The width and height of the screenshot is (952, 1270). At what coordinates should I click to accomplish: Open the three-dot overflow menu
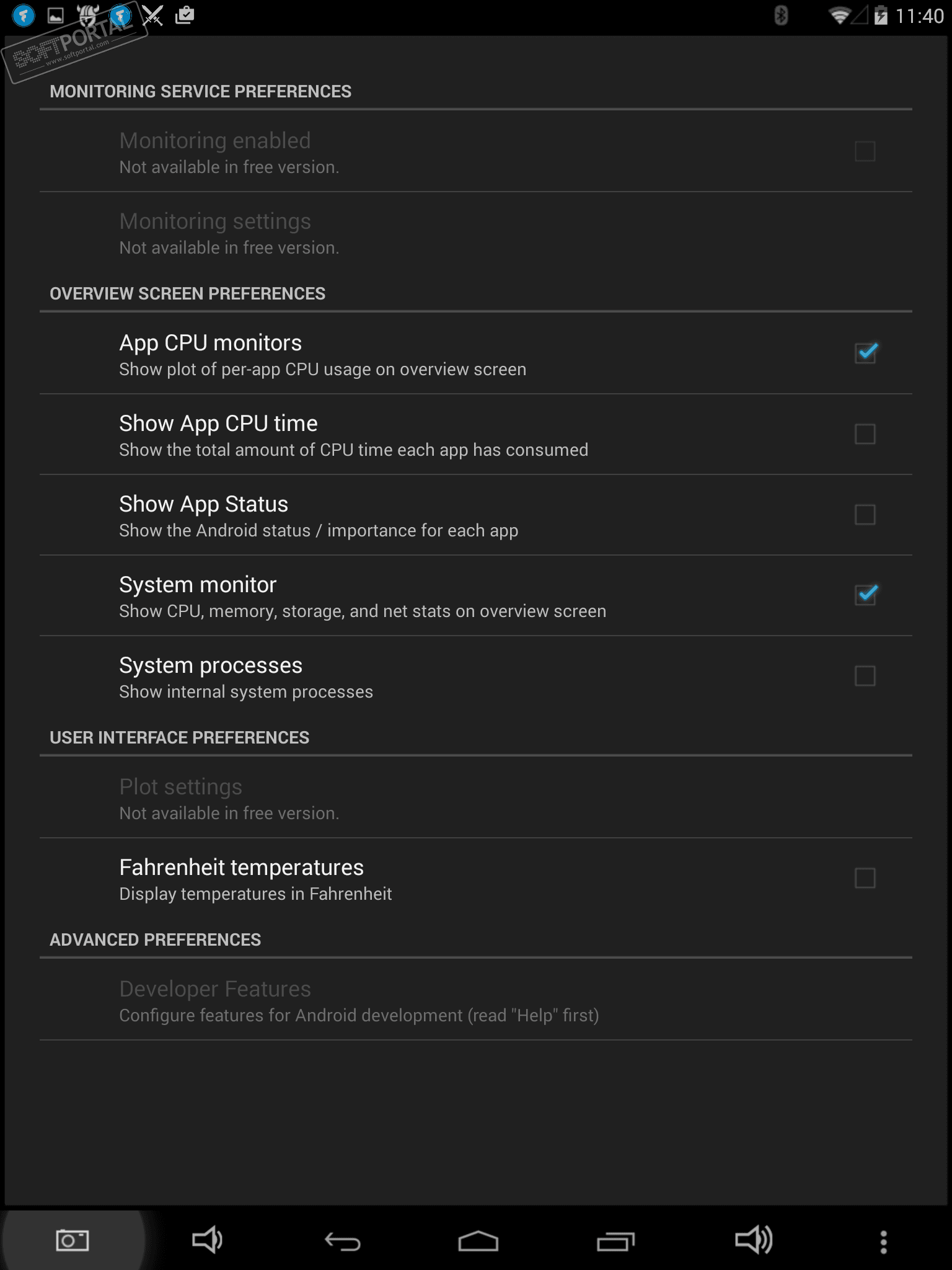[x=883, y=1241]
